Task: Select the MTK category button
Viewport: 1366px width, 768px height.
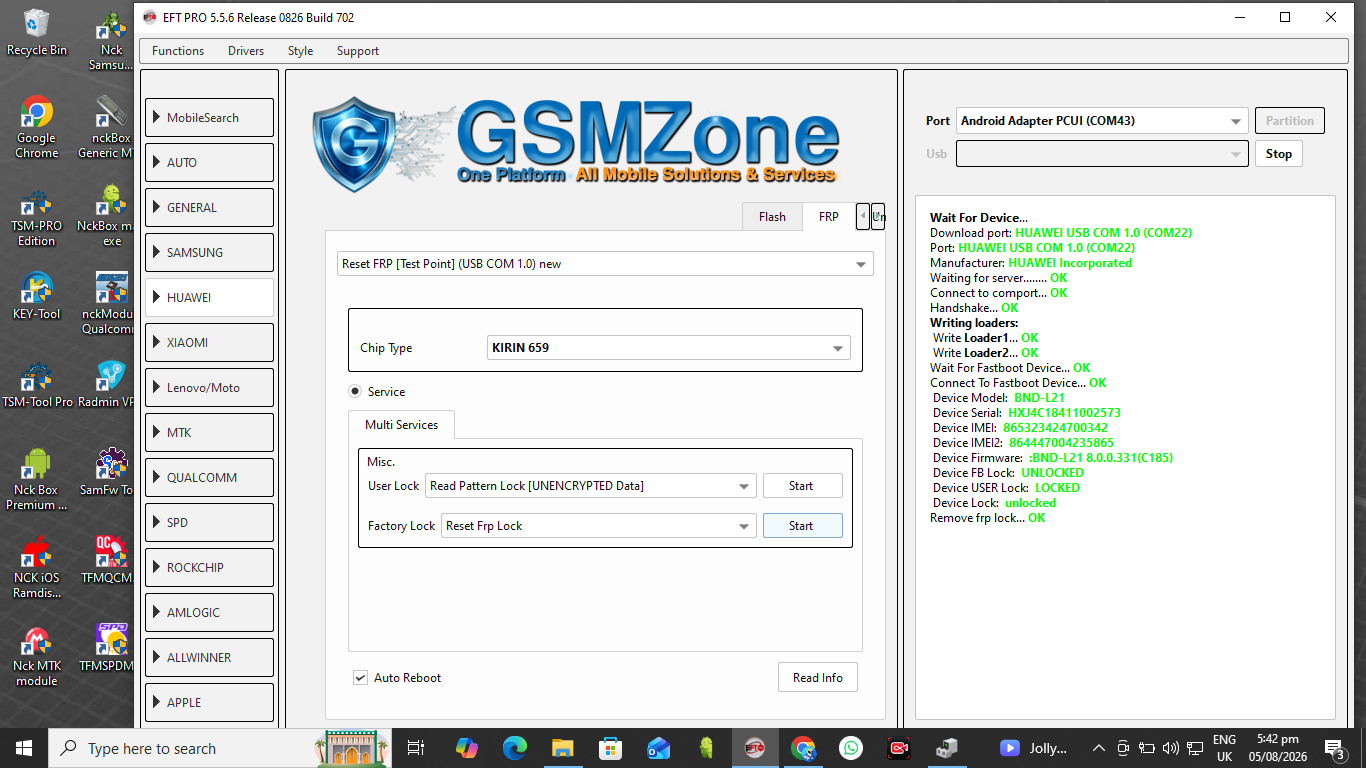Action: point(209,432)
